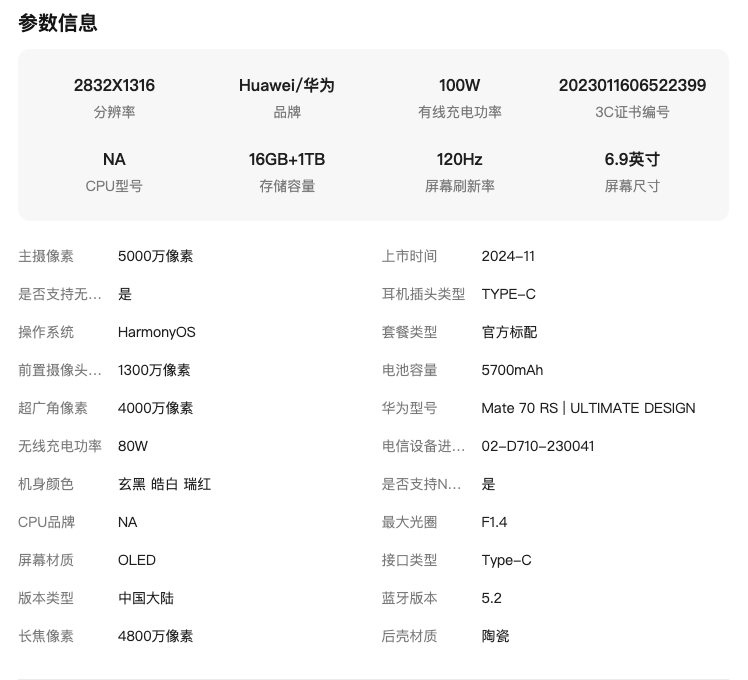Click the 120Hz screen refresh rate value
This screenshot has height=680, width=748.
pyautogui.click(x=459, y=159)
